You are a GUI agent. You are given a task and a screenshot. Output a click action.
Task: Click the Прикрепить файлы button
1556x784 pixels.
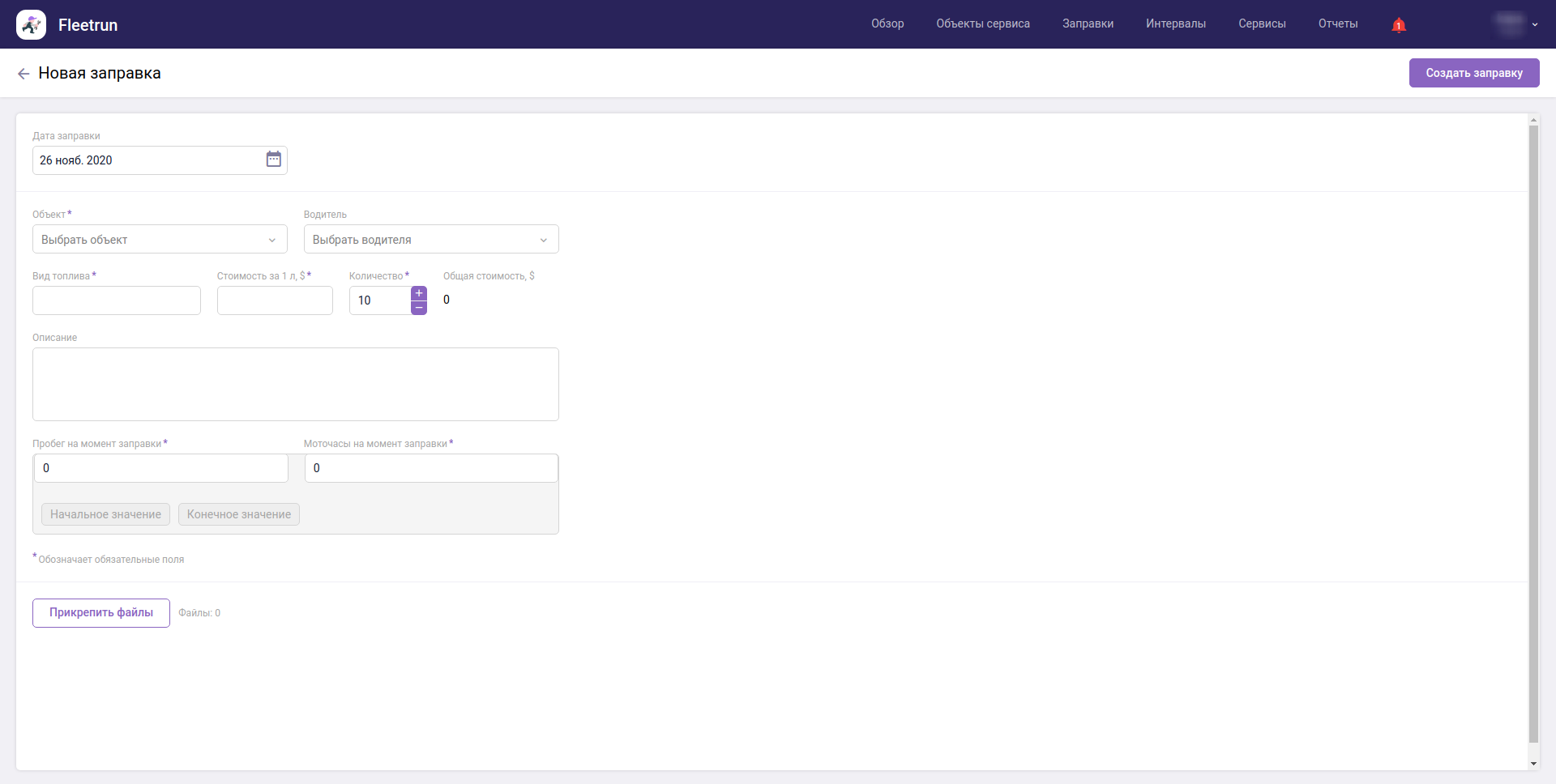[x=101, y=613]
